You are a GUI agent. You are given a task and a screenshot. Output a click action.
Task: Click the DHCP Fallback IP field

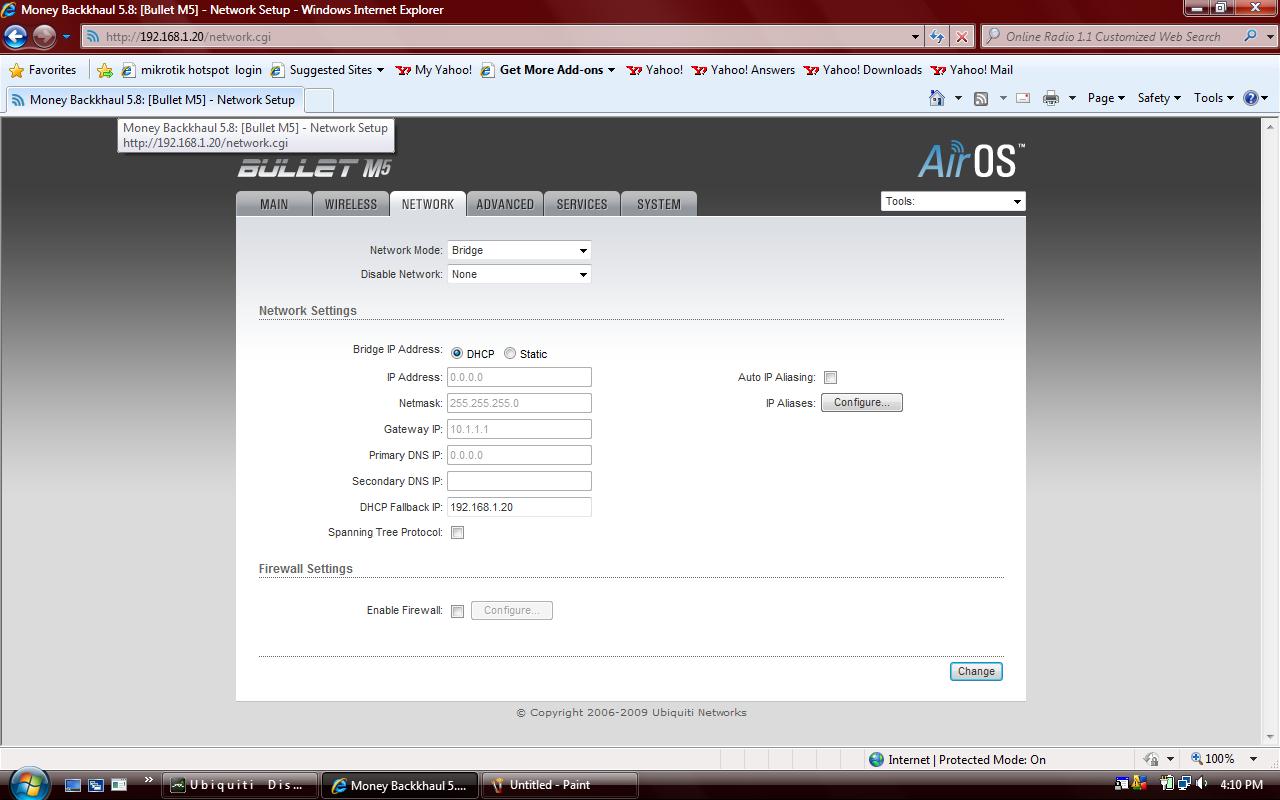[x=519, y=507]
